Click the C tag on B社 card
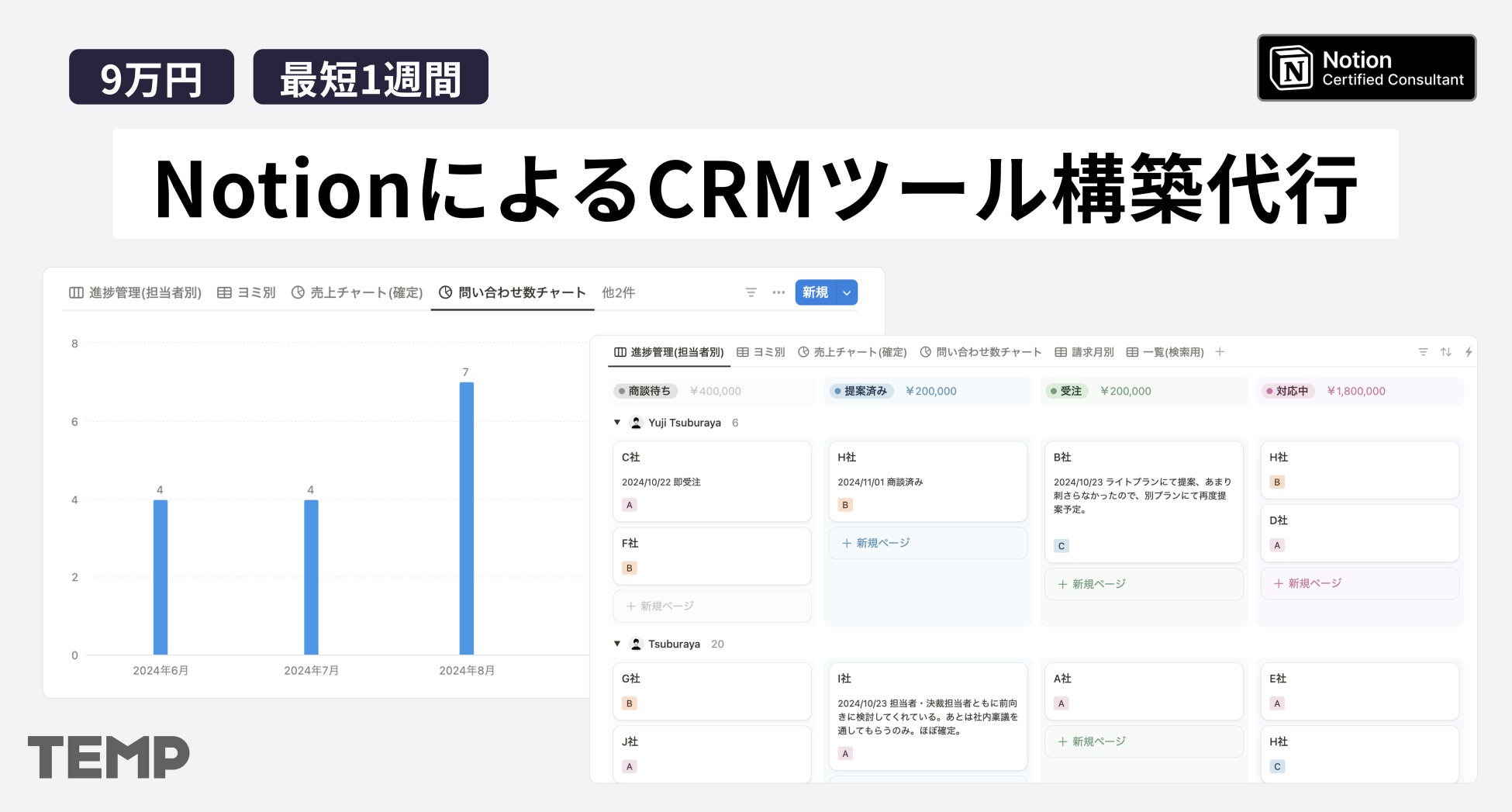Screen dimensions: 1512x812 (1062, 546)
